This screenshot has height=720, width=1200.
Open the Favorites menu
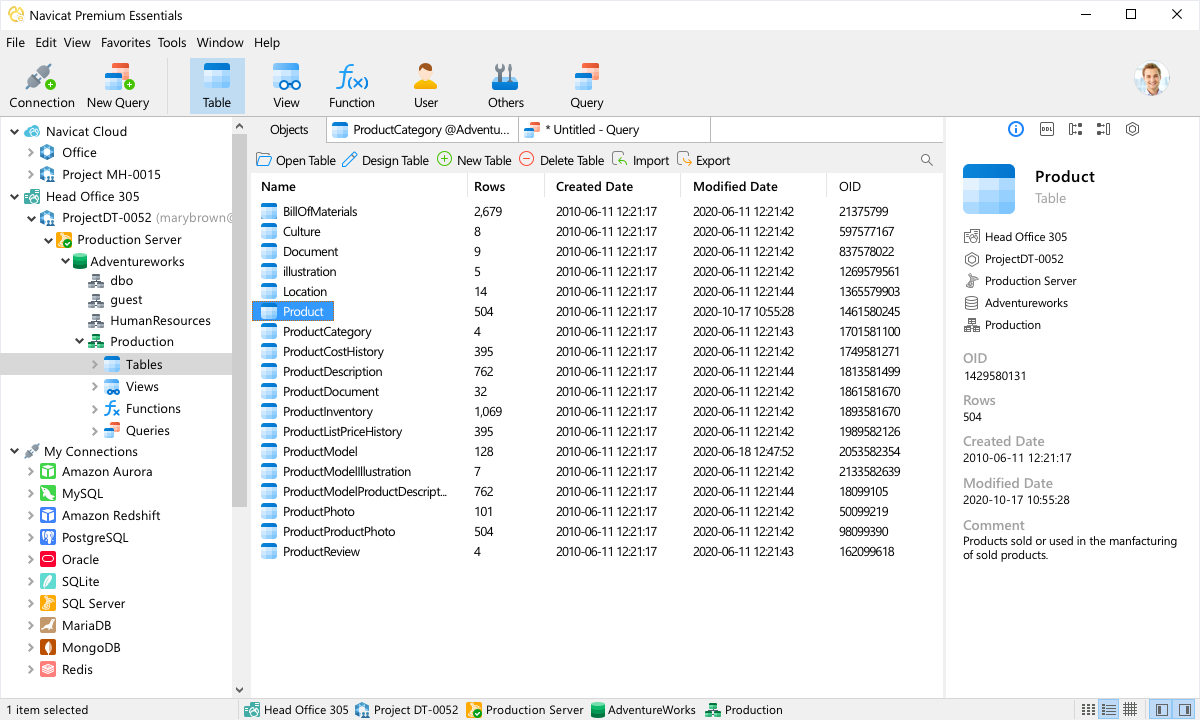point(125,43)
